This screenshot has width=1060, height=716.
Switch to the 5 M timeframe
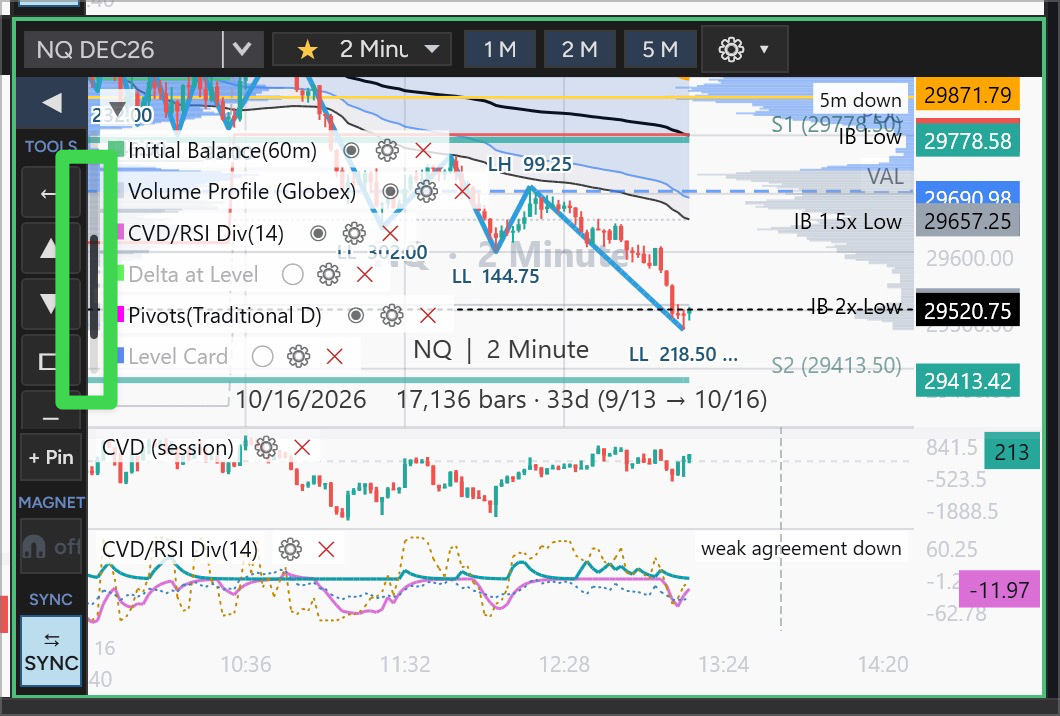pos(660,49)
